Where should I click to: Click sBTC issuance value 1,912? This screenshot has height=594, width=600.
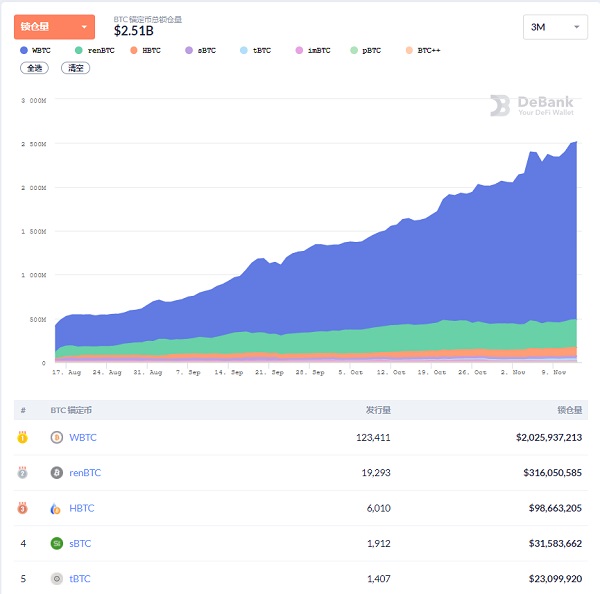coord(378,543)
